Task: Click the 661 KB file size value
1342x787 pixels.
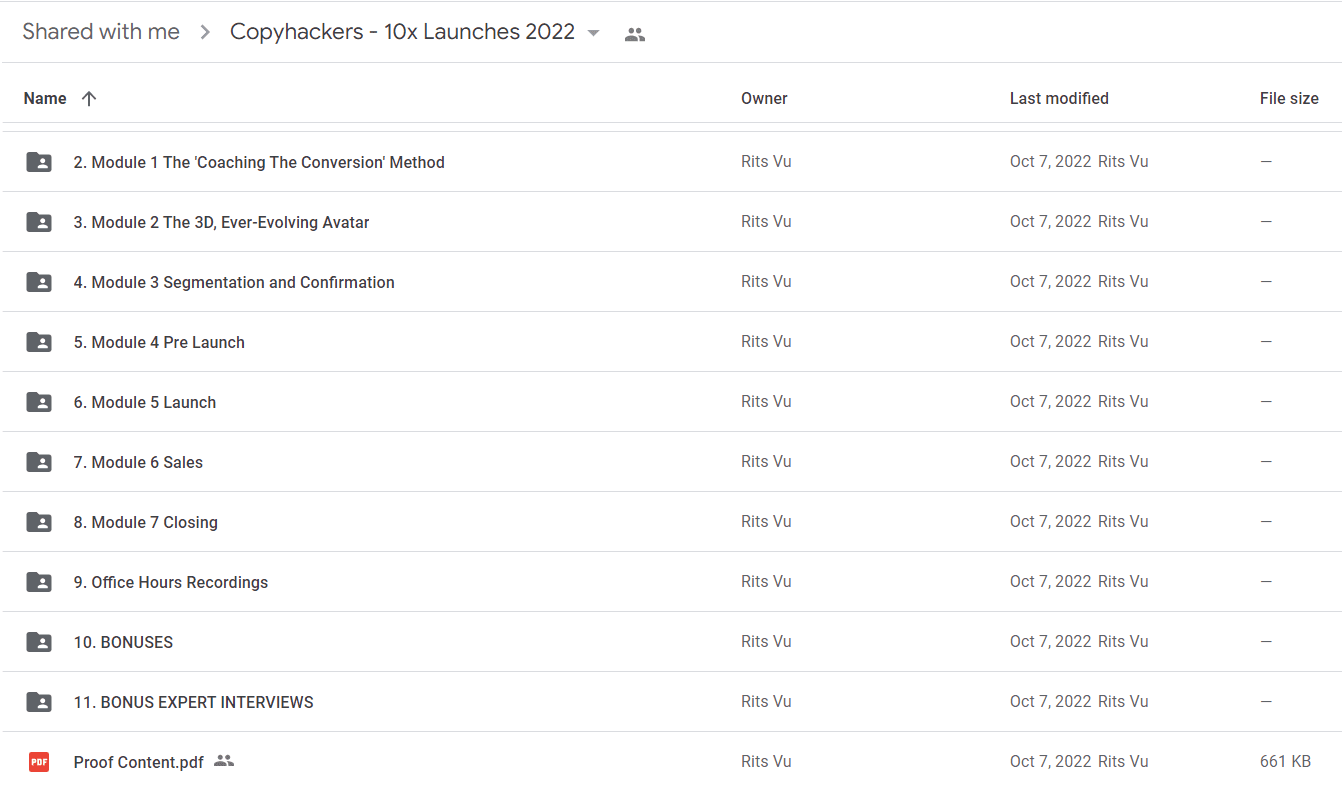Action: (x=1285, y=761)
